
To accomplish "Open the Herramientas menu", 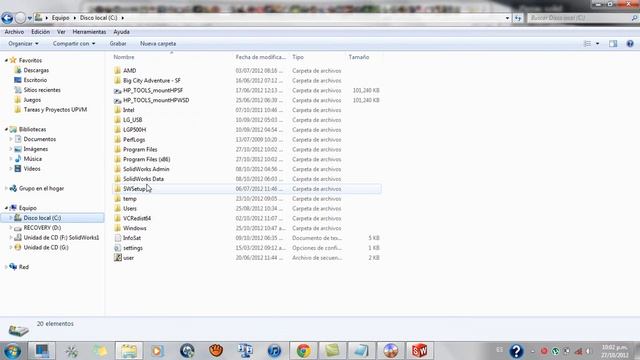I will pos(89,32).
